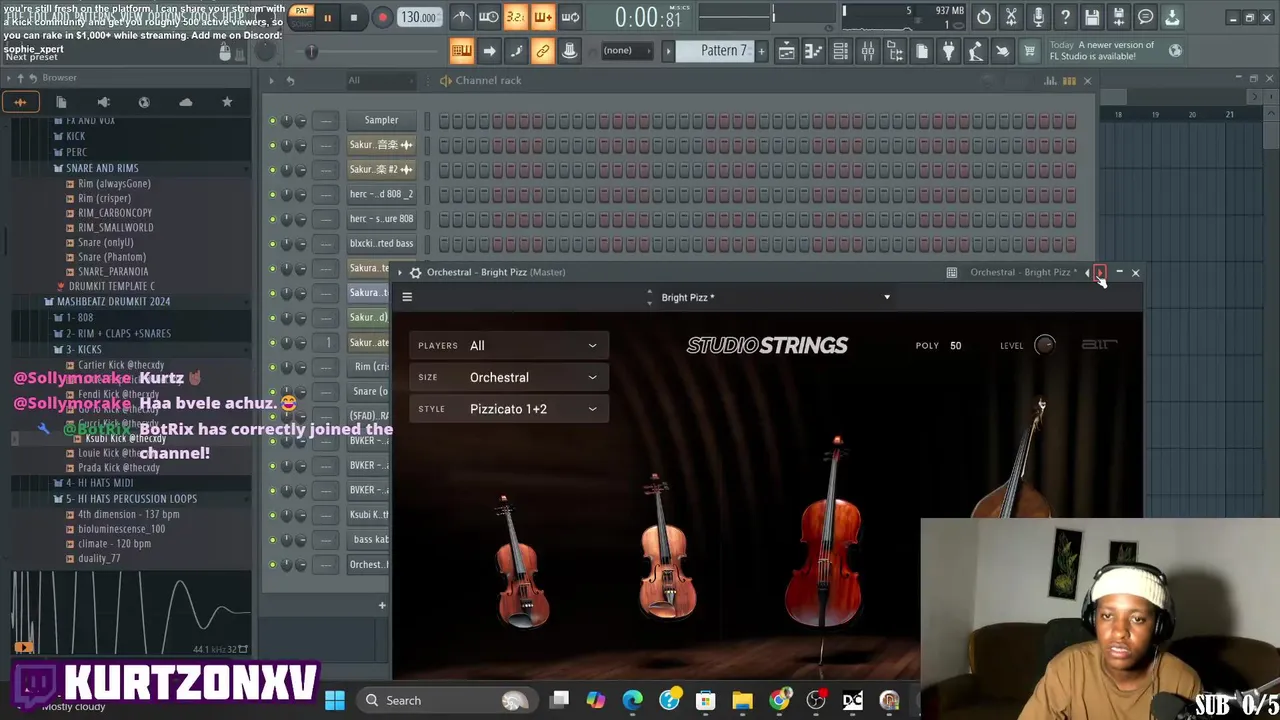Open plugin wrapper settings gear icon
The height and width of the screenshot is (720, 1280).
pos(415,272)
